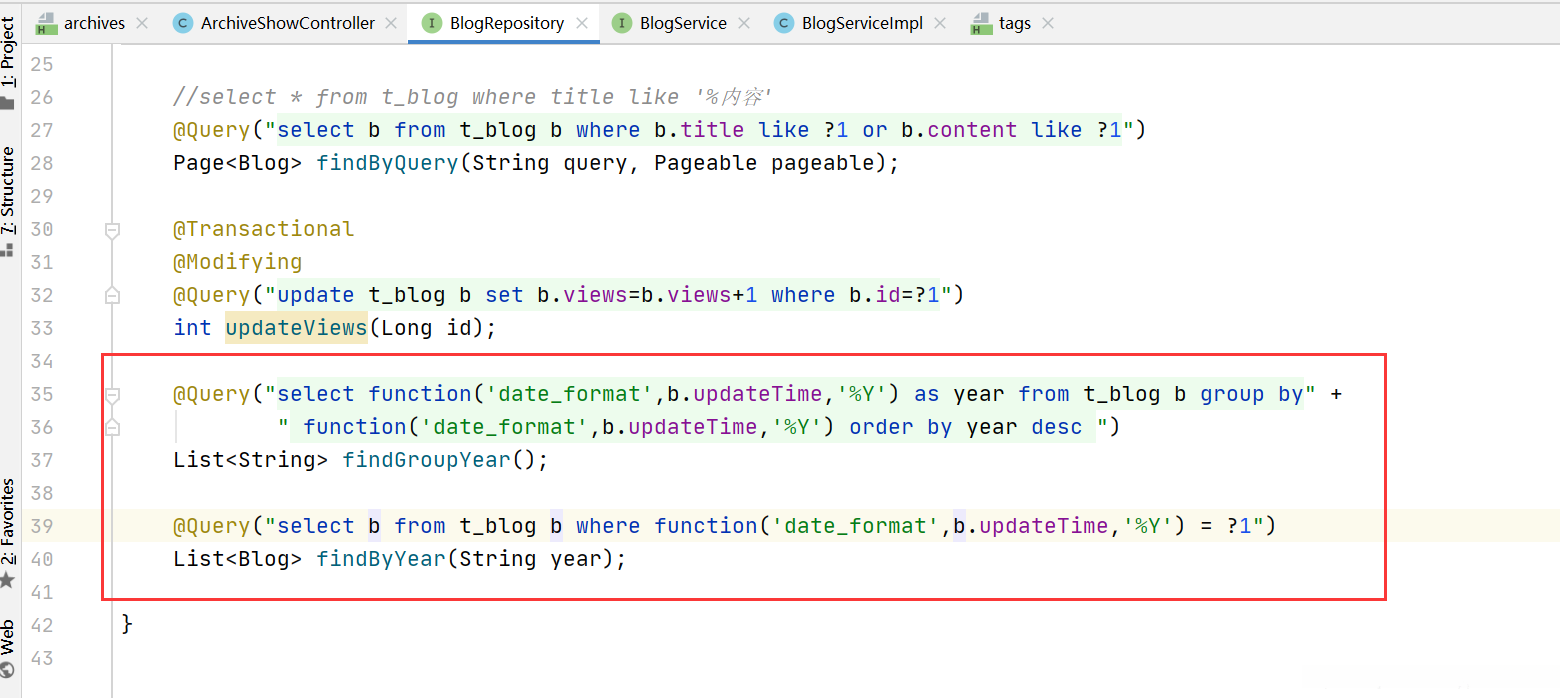Click the 'int' keyword on line 33

(x=192, y=328)
